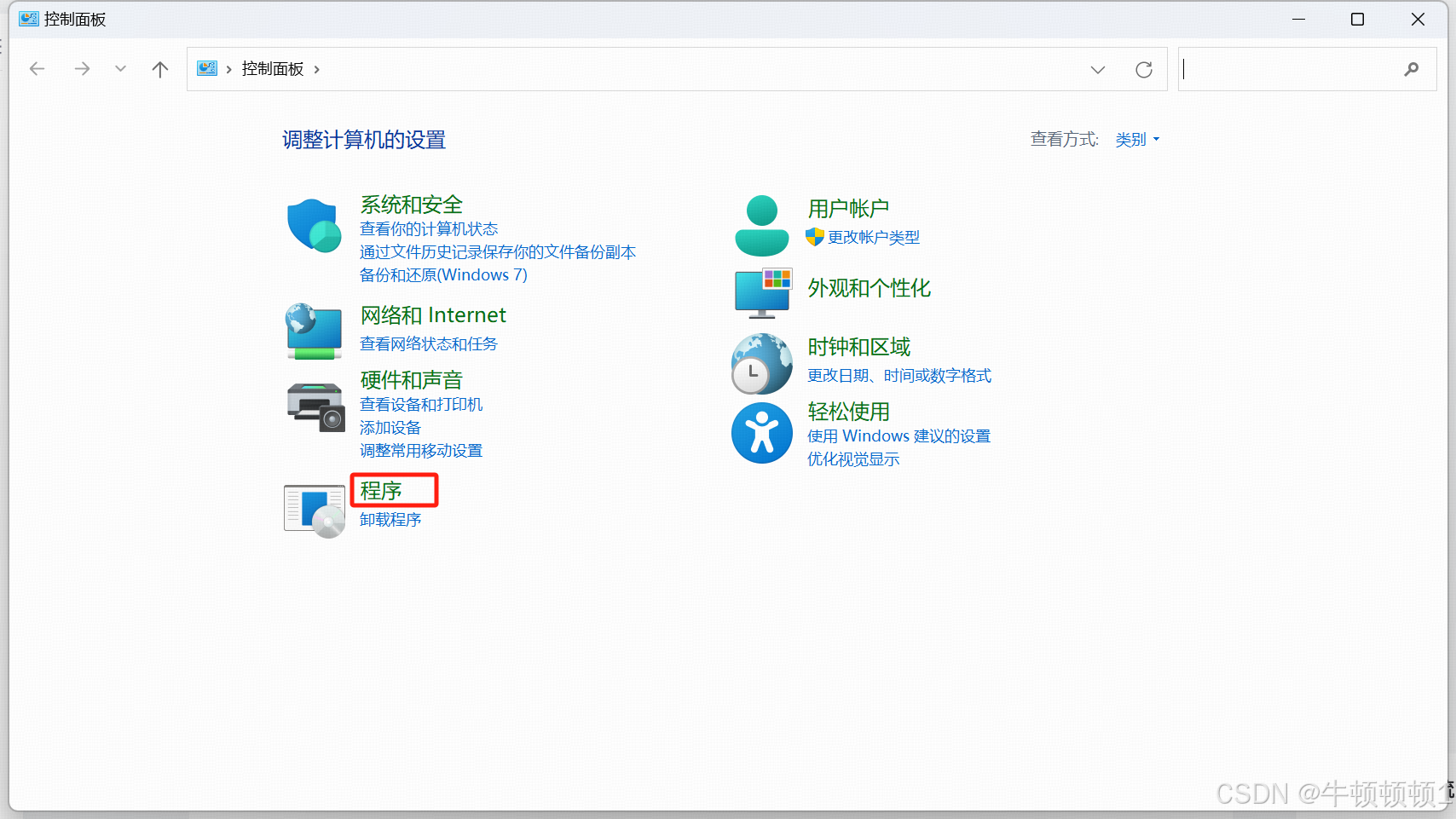
Task: Open the 程序 category heading
Action: [381, 491]
